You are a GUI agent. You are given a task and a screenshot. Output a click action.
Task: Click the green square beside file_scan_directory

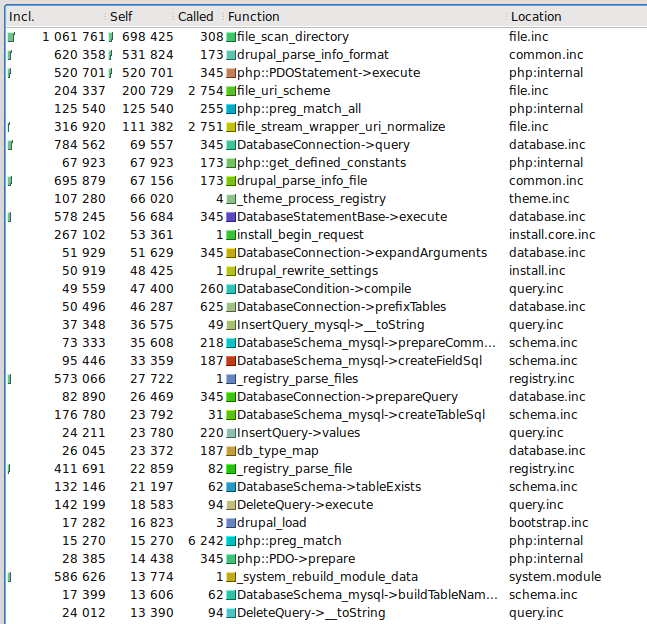[231, 37]
